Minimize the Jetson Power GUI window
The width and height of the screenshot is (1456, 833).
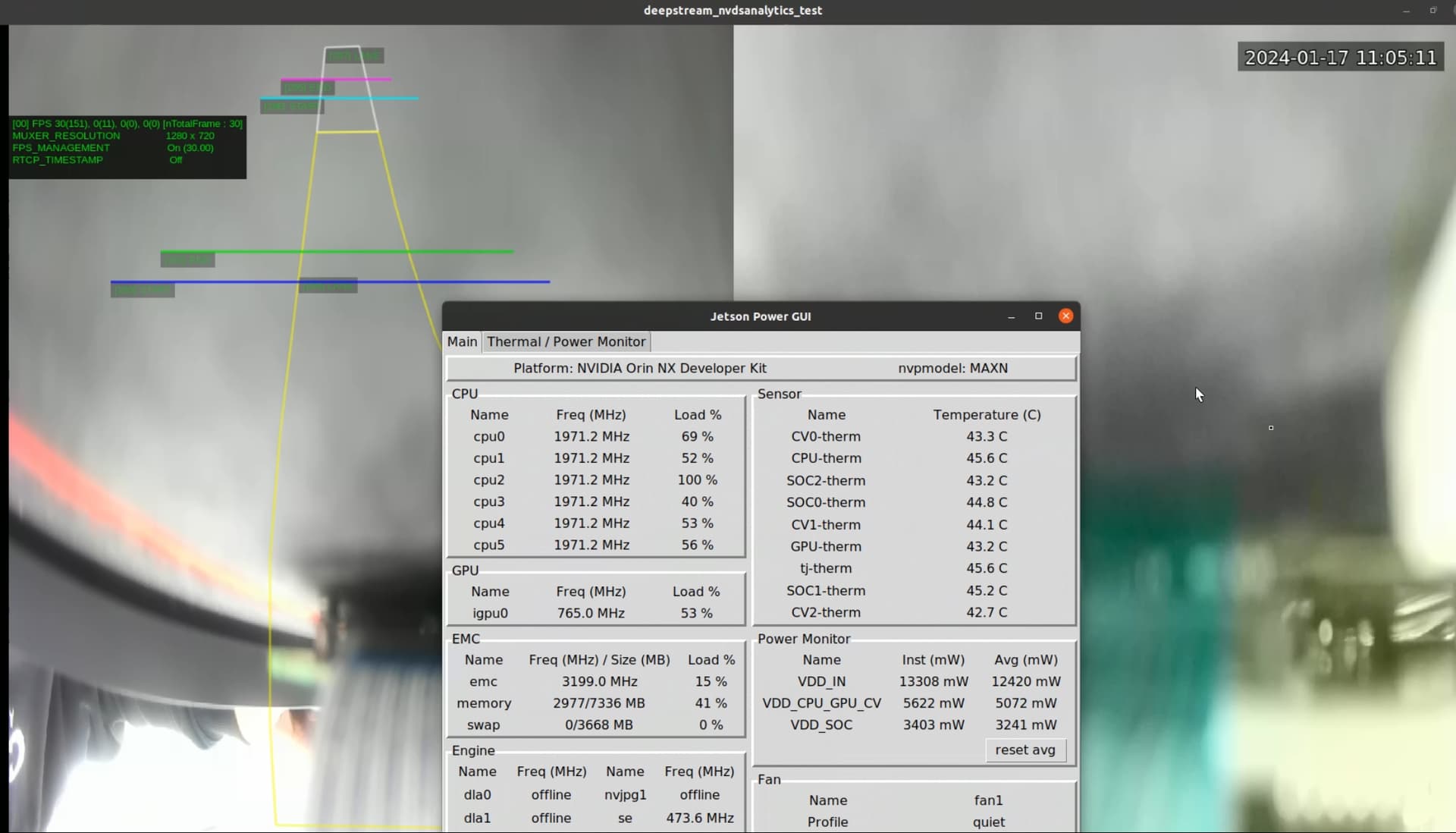(1012, 316)
